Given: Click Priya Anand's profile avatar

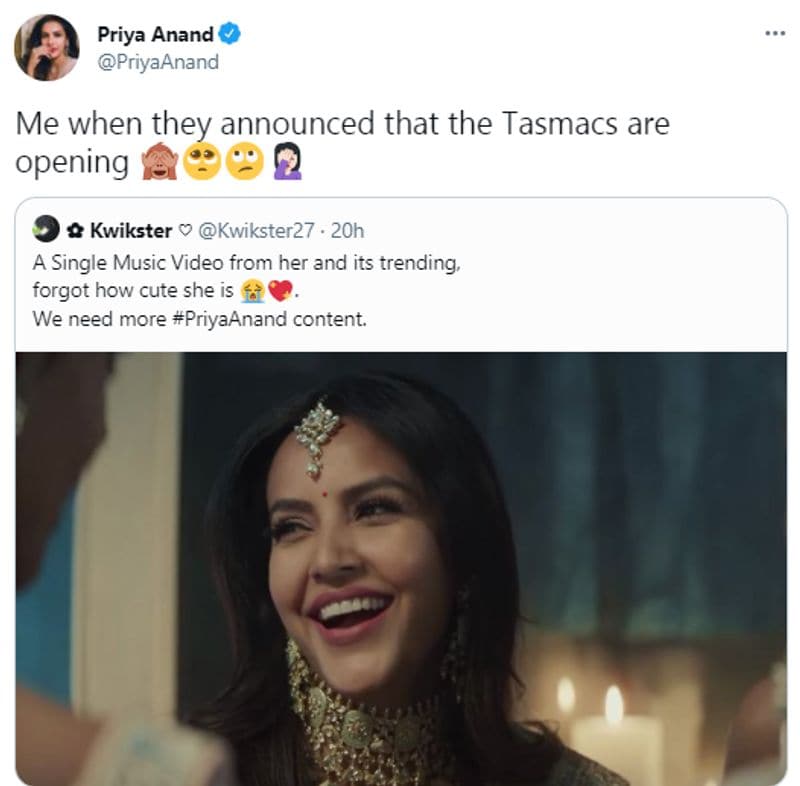Looking at the screenshot, I should click(x=47, y=47).
